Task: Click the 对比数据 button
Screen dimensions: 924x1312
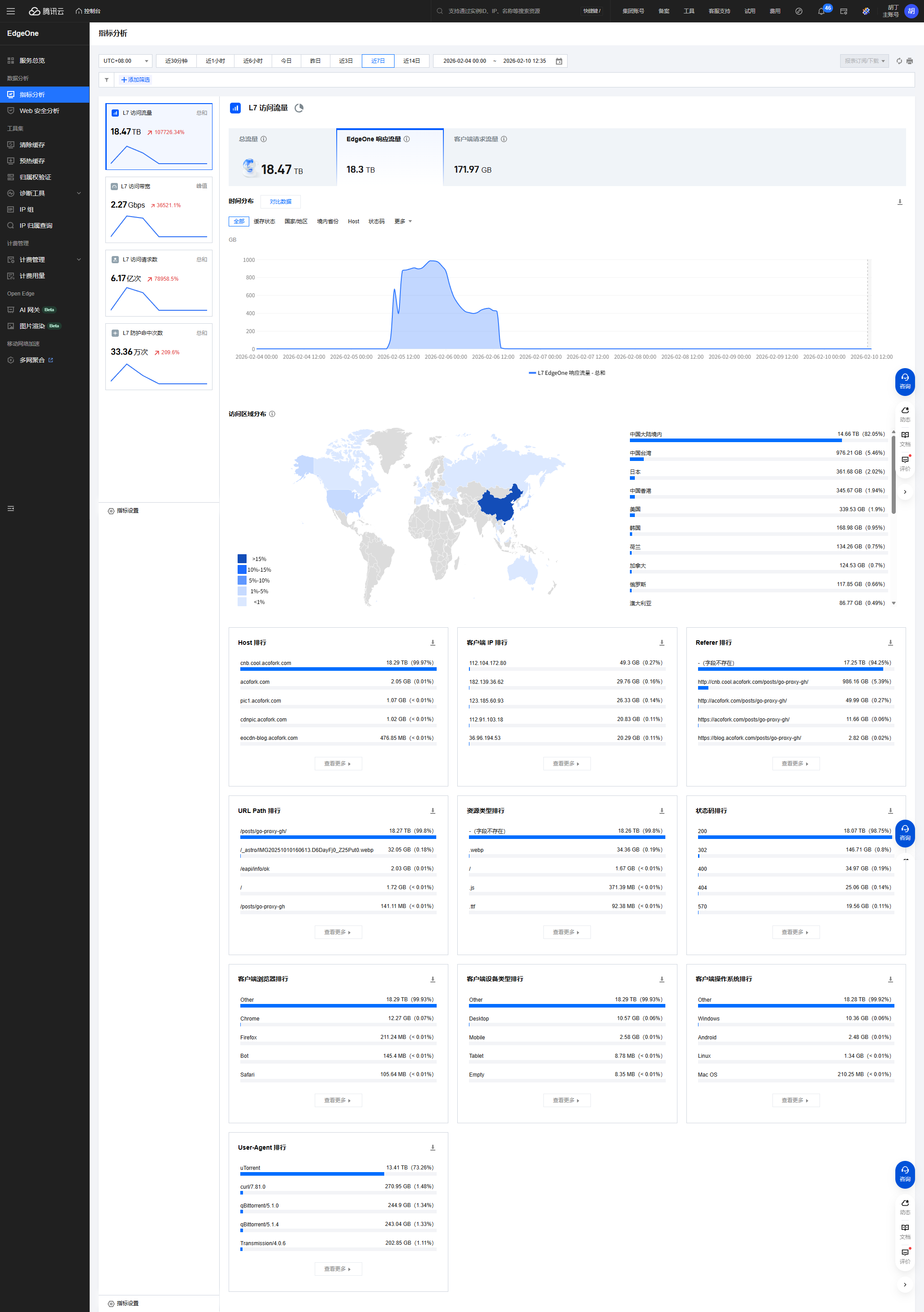Action: [x=280, y=202]
